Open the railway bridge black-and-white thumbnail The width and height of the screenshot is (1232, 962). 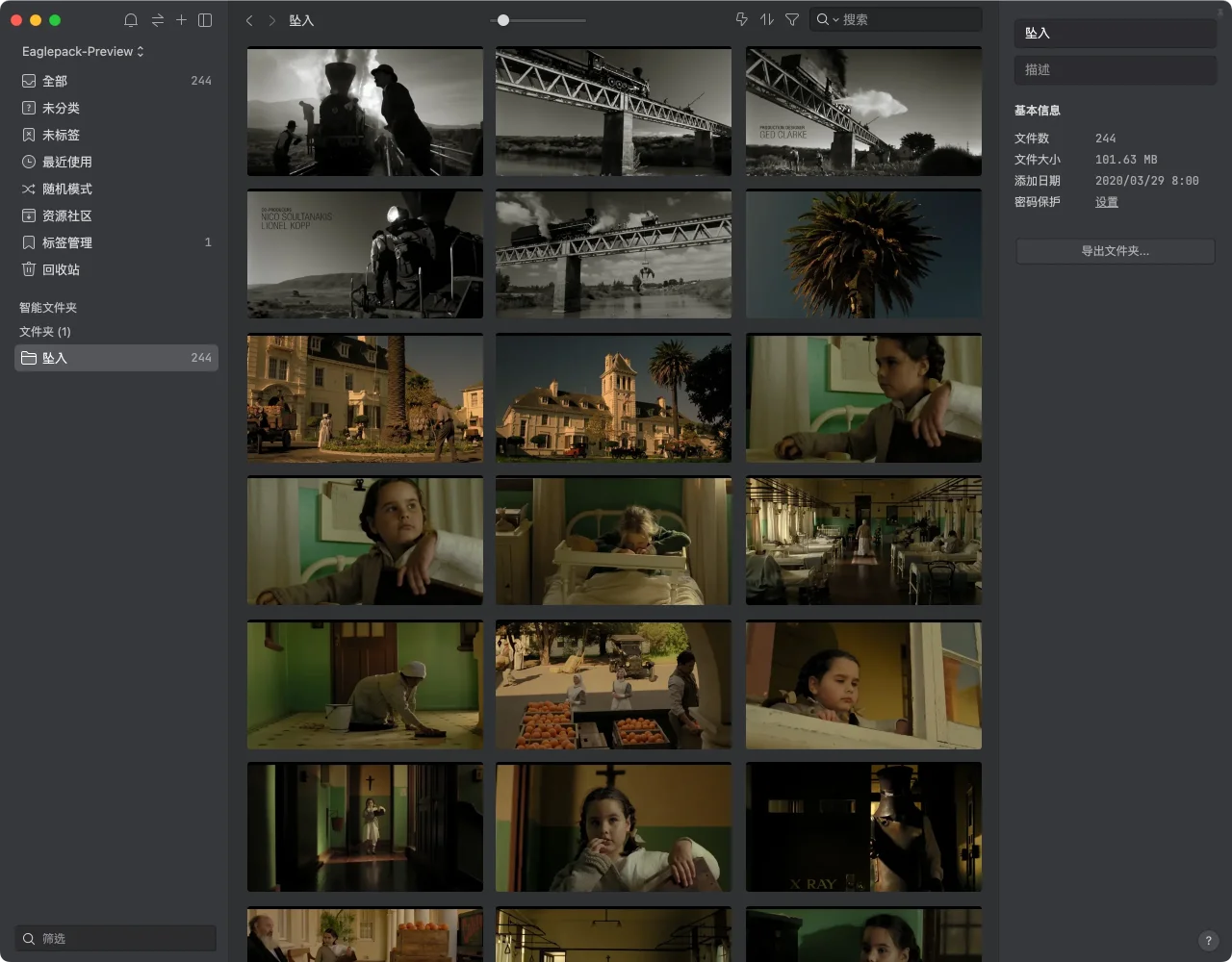coord(613,112)
